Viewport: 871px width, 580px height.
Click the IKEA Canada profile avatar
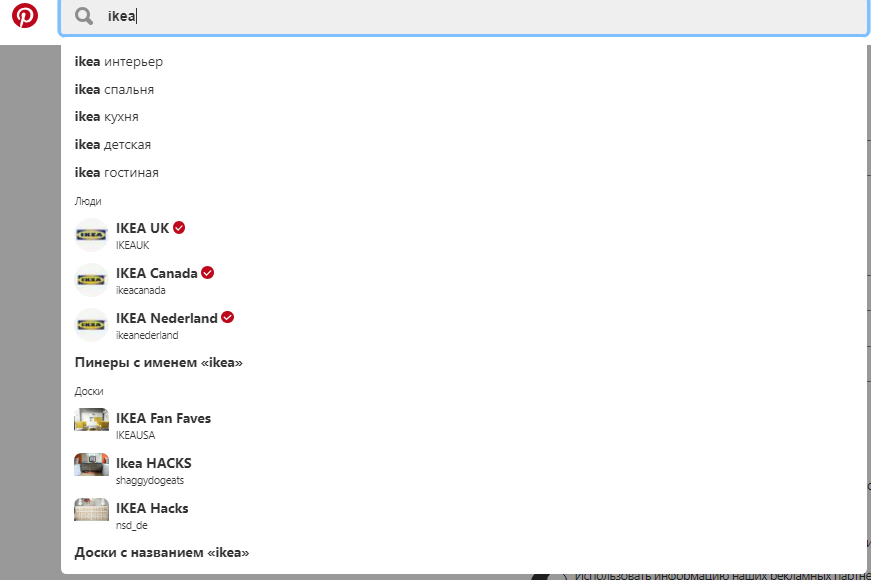coord(91,280)
